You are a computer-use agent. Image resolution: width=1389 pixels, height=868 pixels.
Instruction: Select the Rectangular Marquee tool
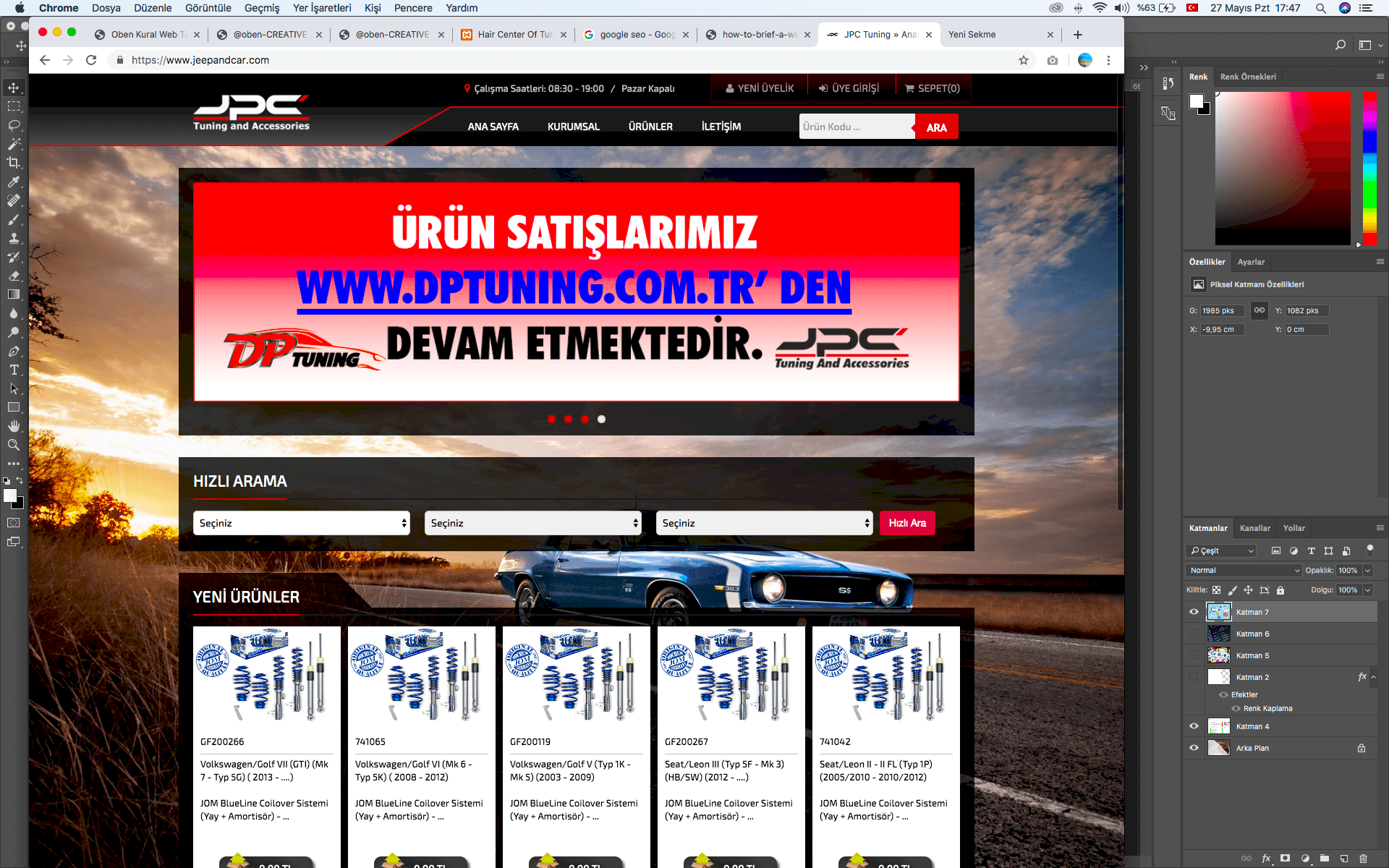14,106
